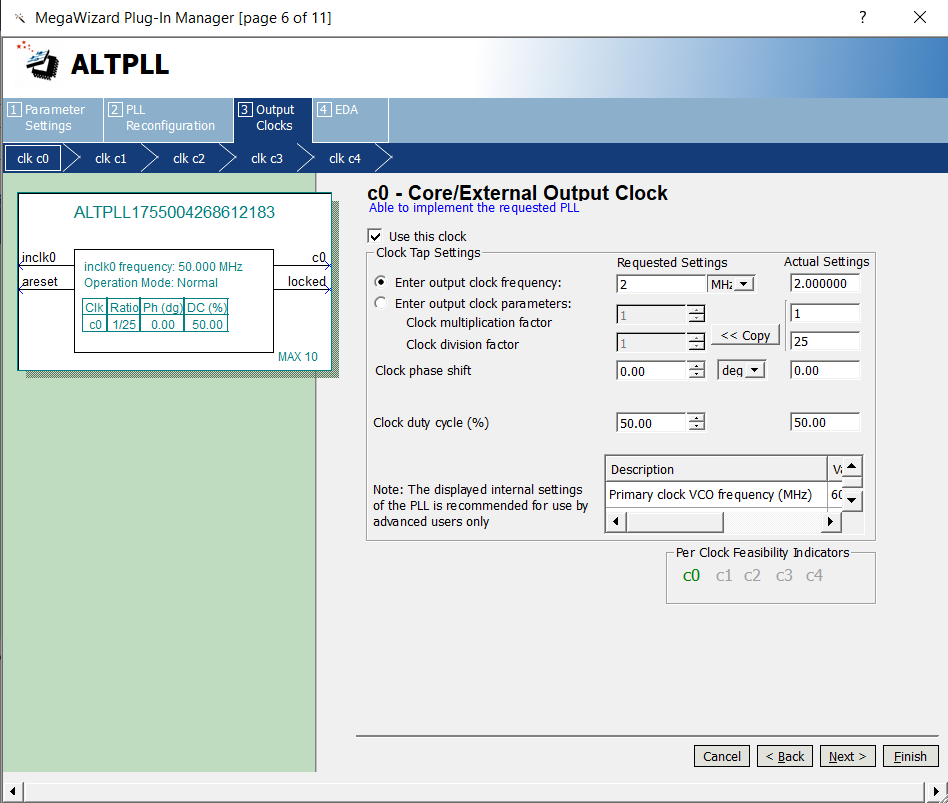Switch to Parameter Settings tab
Viewport: 948px width, 803px height.
pyautogui.click(x=53, y=118)
